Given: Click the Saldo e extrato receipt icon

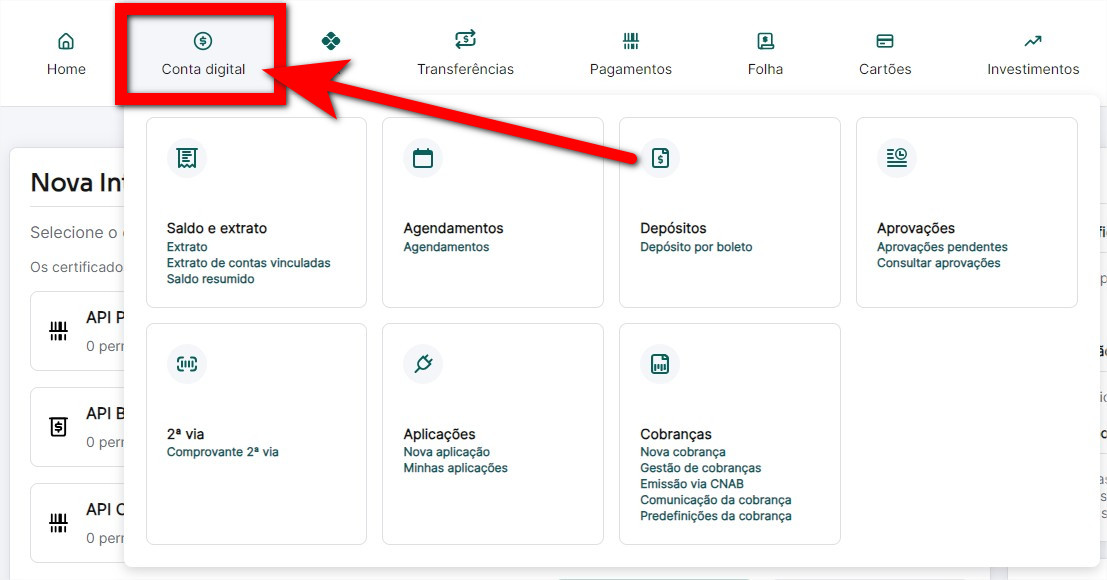Looking at the screenshot, I should pos(186,158).
